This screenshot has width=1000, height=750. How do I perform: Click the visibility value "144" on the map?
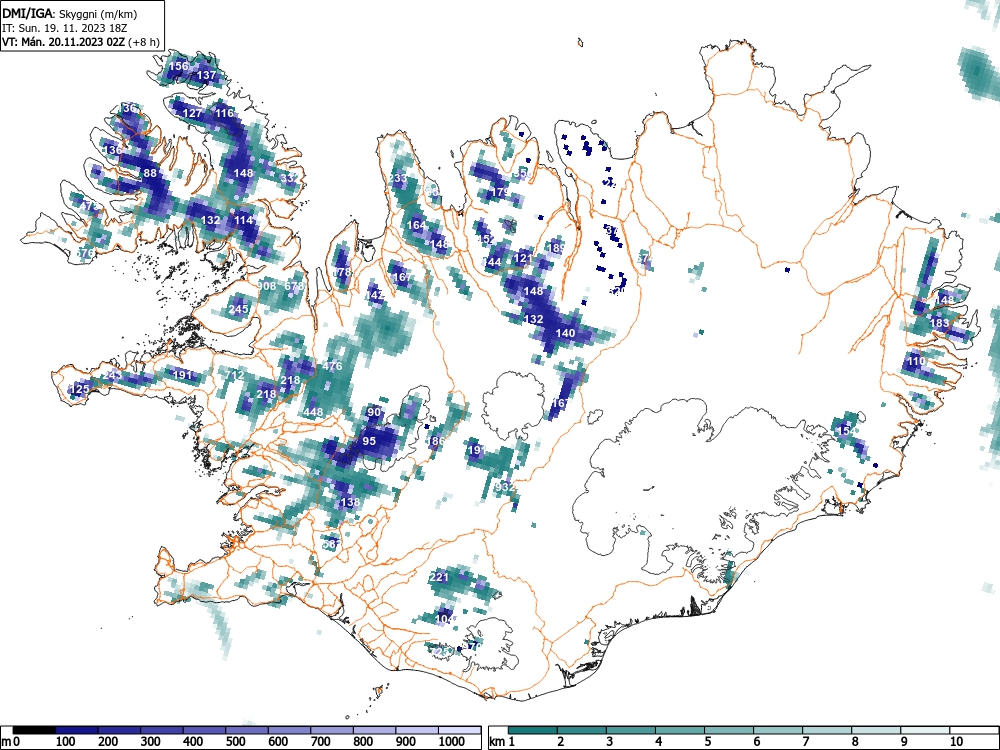pyautogui.click(x=491, y=262)
